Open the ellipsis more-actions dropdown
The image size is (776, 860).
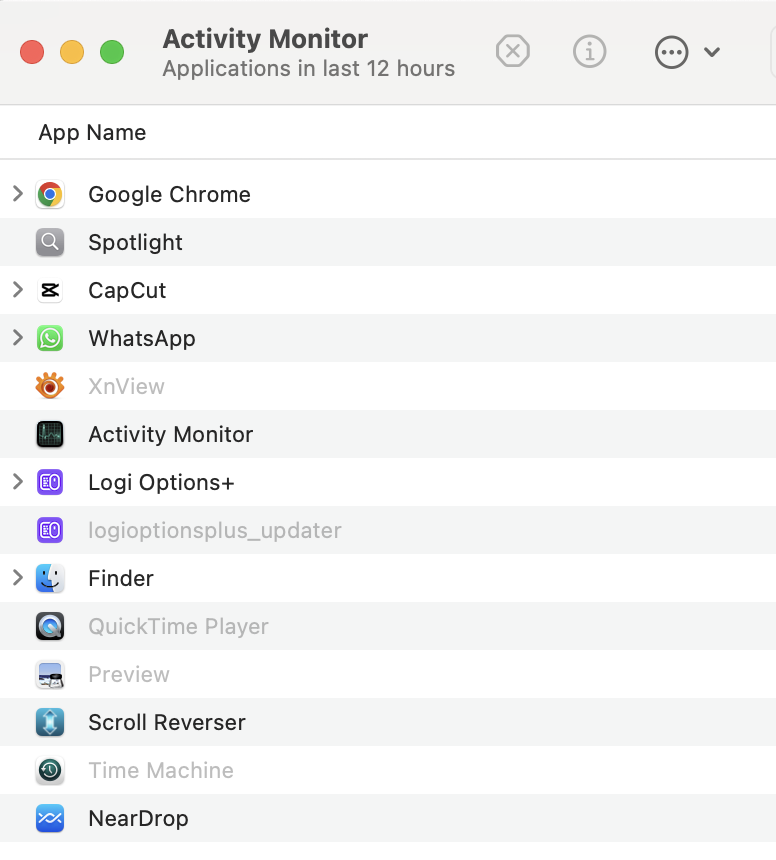pyautogui.click(x=687, y=52)
